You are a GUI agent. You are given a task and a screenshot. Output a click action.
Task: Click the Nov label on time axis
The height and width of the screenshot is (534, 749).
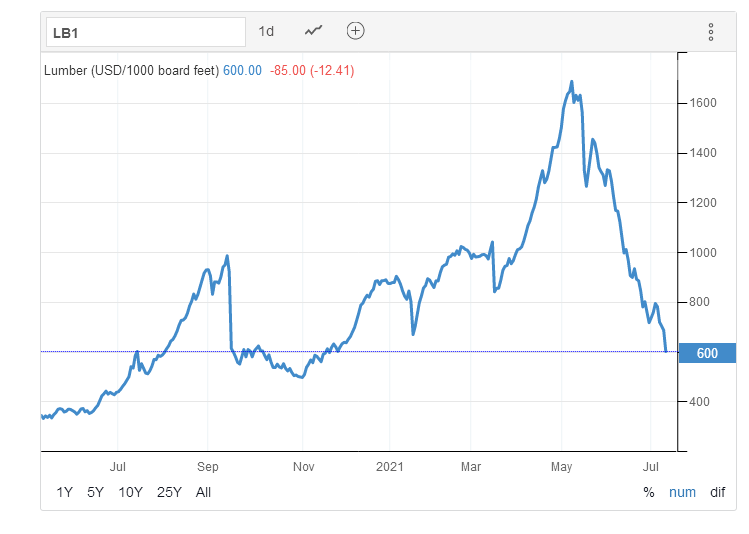(x=303, y=466)
